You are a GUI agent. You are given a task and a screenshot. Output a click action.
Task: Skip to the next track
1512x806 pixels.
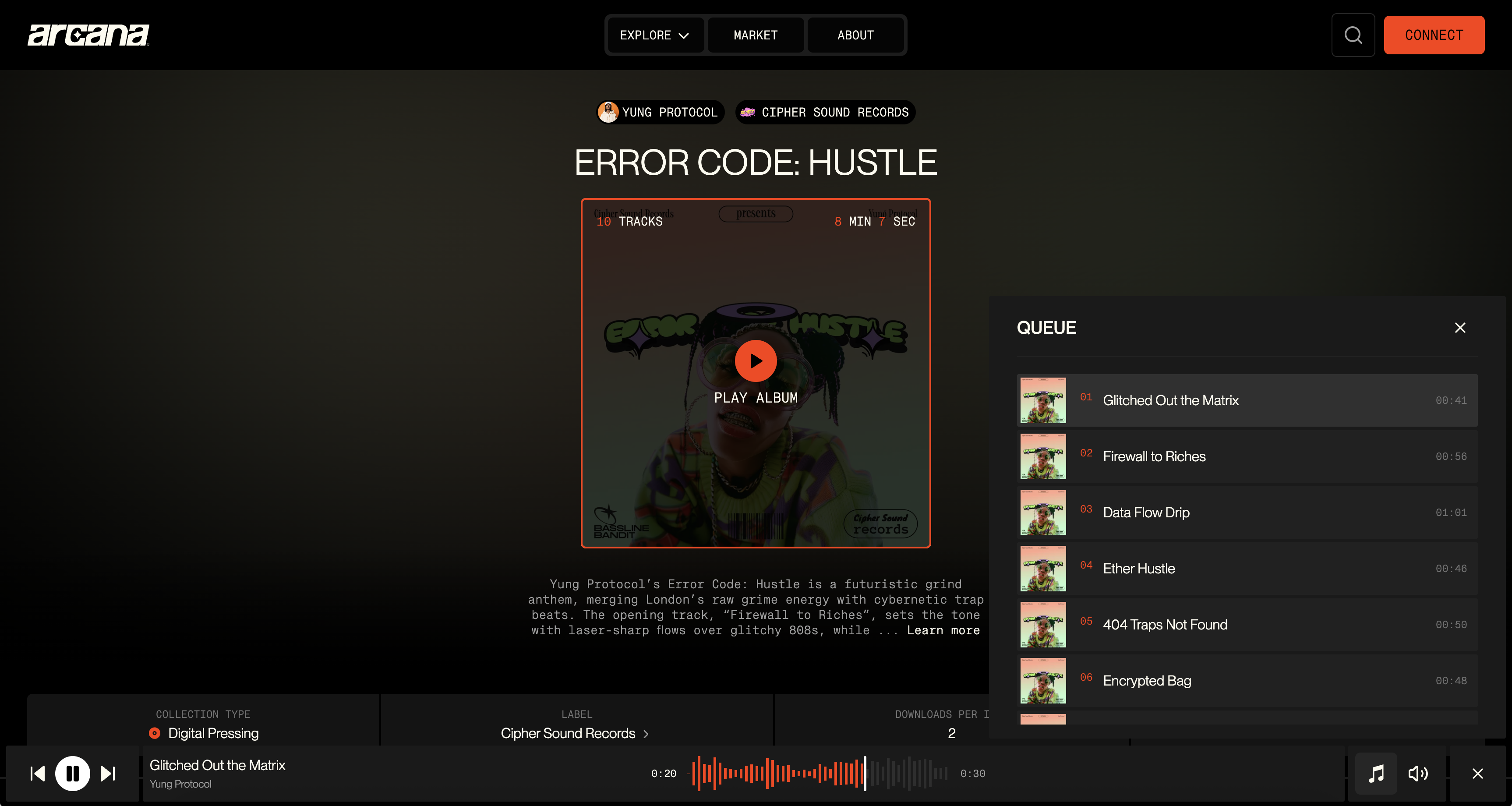click(107, 774)
